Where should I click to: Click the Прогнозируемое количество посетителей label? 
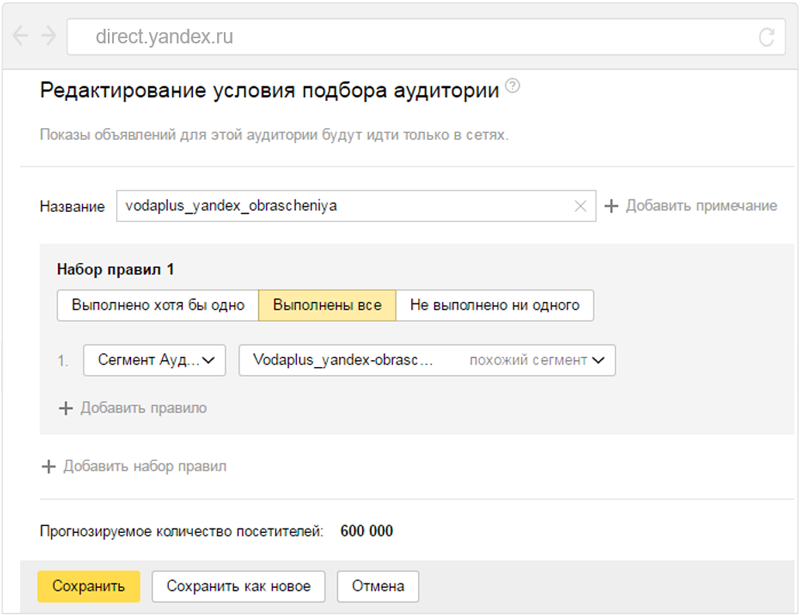182,531
